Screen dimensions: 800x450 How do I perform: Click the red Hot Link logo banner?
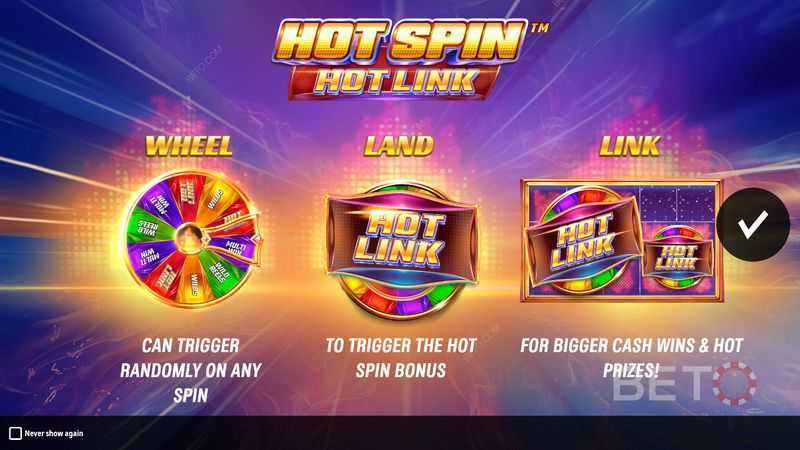[x=394, y=82]
